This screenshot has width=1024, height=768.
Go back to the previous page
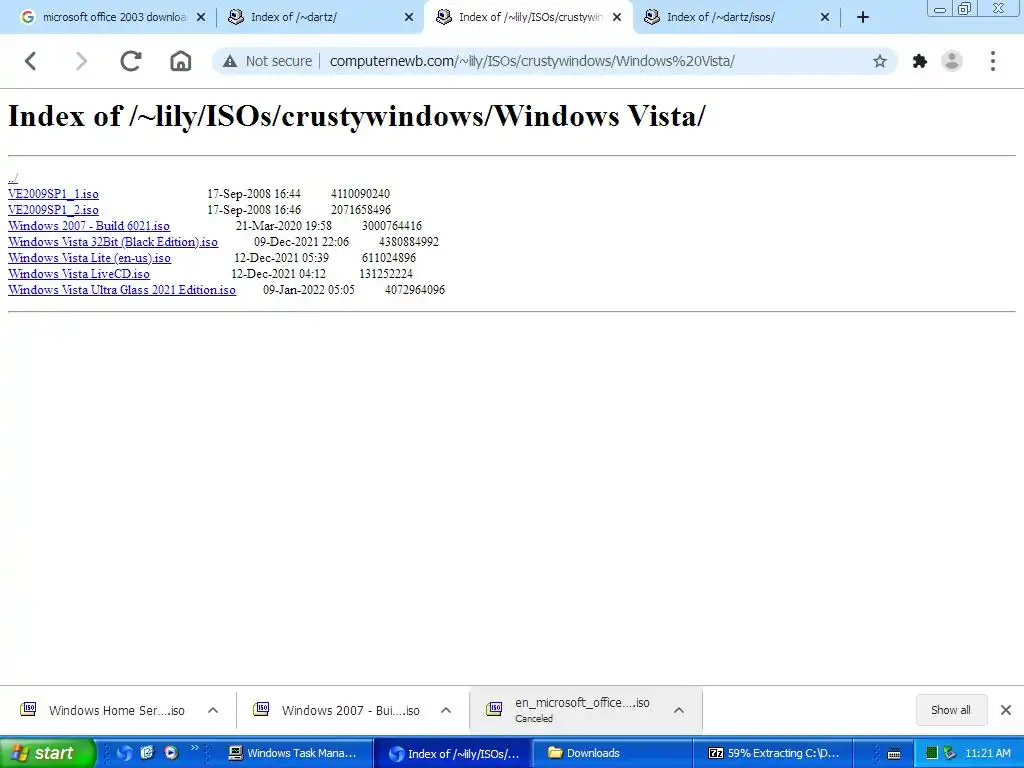[x=30, y=61]
